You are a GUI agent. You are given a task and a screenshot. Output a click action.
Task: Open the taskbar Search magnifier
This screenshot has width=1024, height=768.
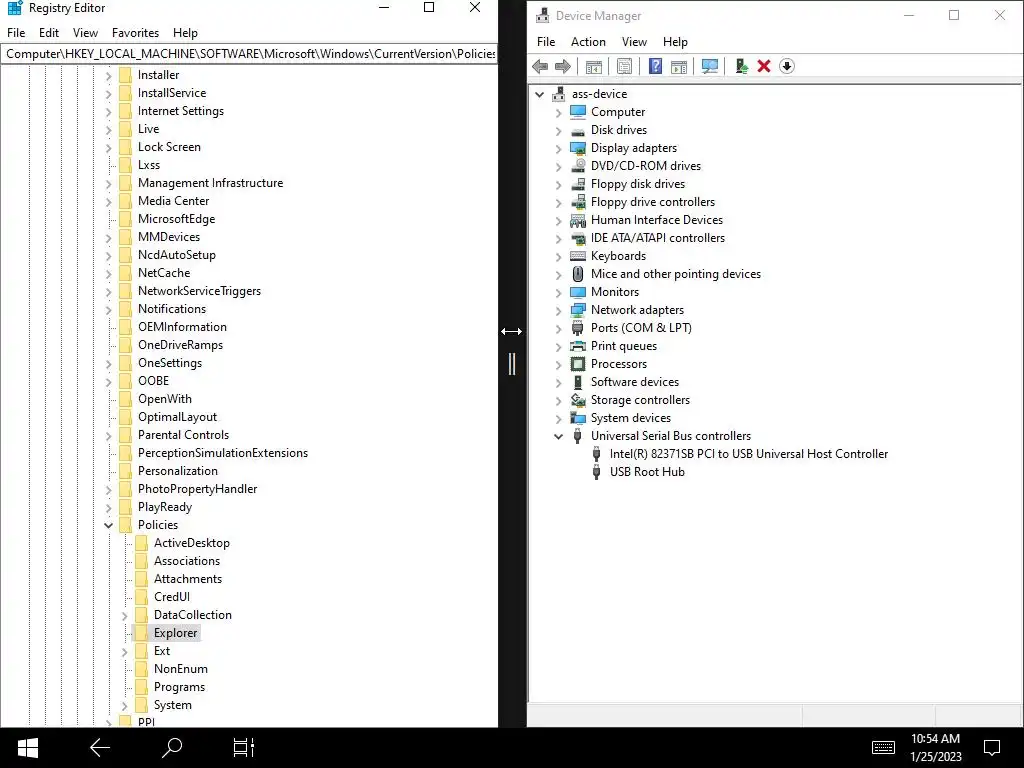172,748
